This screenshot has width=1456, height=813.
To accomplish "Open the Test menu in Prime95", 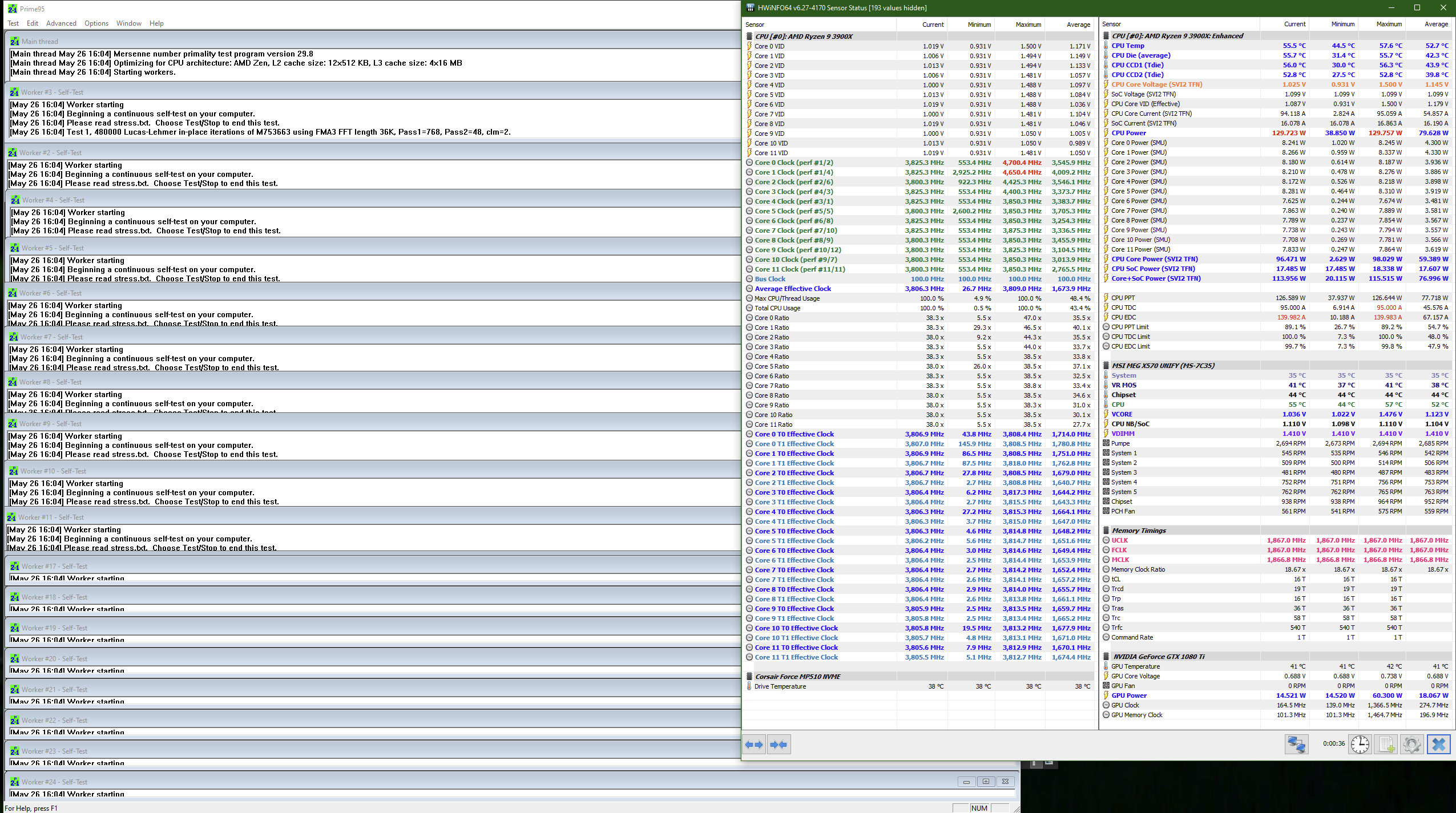I will pyautogui.click(x=13, y=23).
